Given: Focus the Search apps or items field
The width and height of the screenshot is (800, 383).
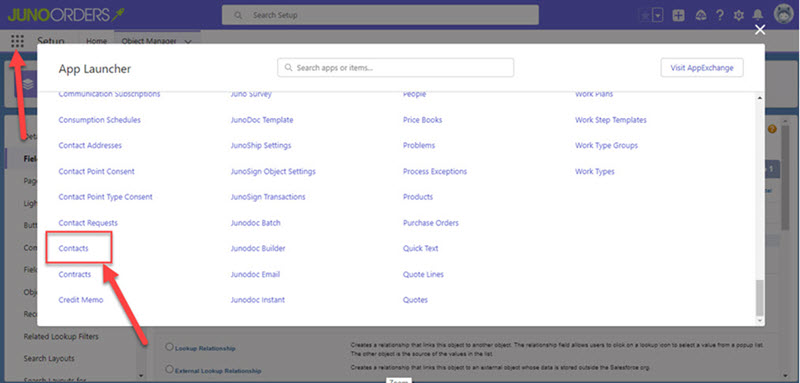Looking at the screenshot, I should coord(395,67).
